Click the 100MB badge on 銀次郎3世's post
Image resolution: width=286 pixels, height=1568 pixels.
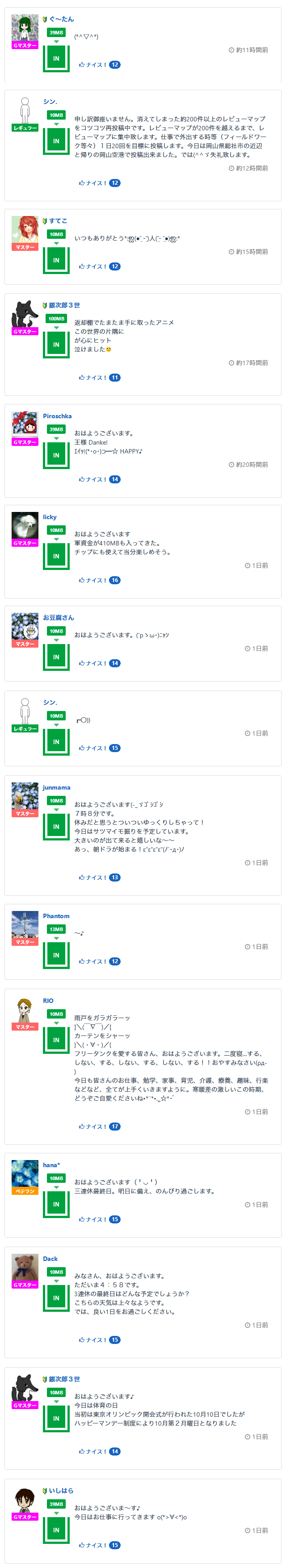tap(56, 318)
